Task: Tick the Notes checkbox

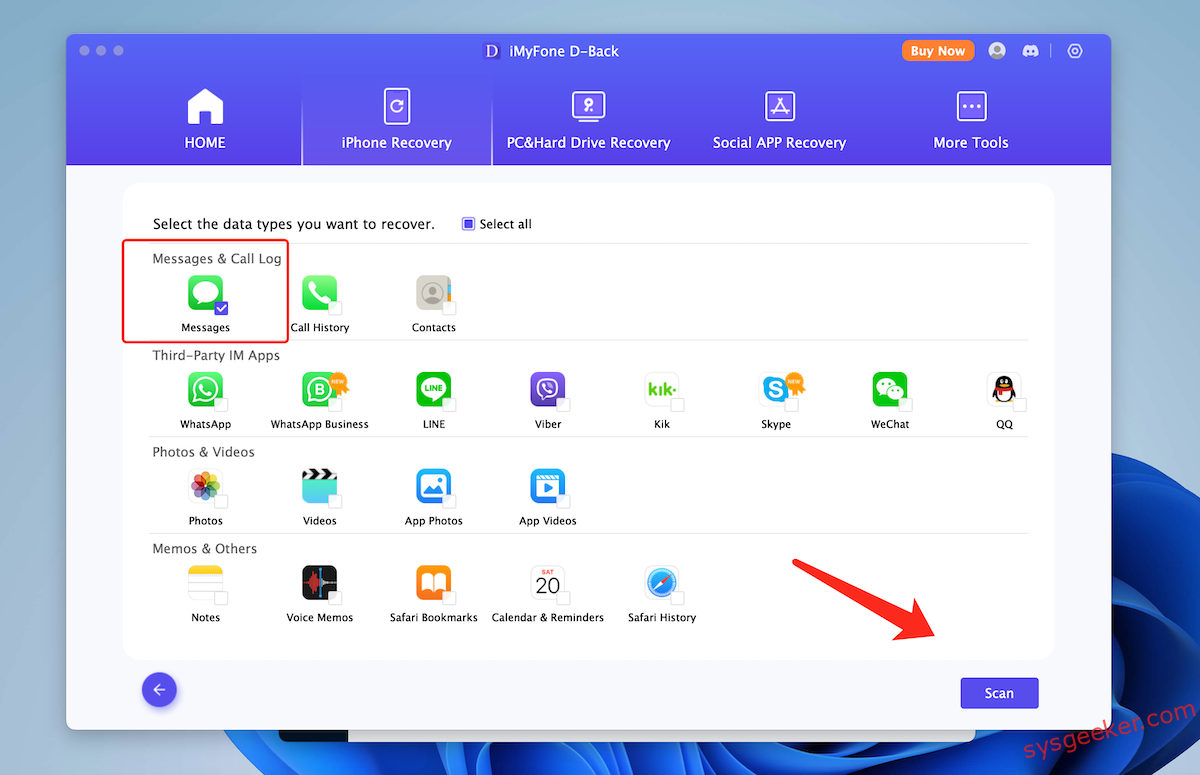Action: (221, 598)
